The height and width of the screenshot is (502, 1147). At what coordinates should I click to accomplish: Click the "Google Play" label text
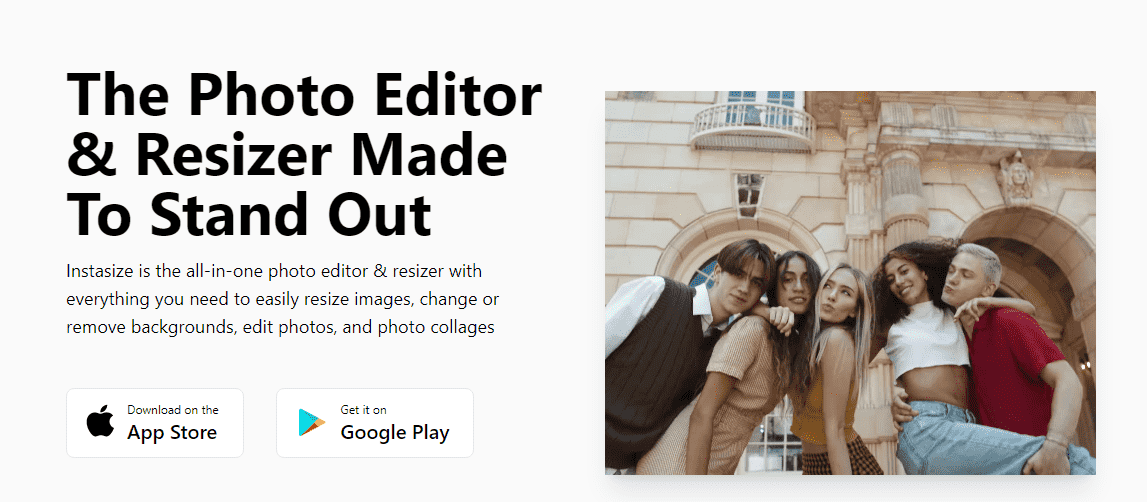[x=394, y=433]
